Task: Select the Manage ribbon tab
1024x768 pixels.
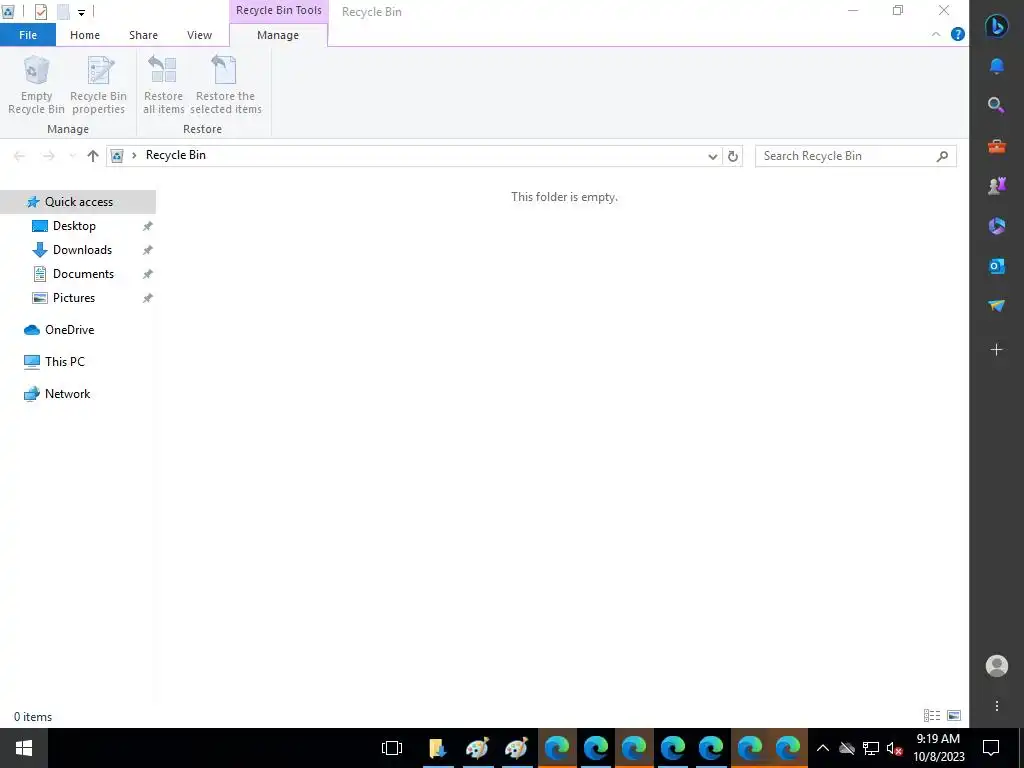Action: click(x=278, y=35)
